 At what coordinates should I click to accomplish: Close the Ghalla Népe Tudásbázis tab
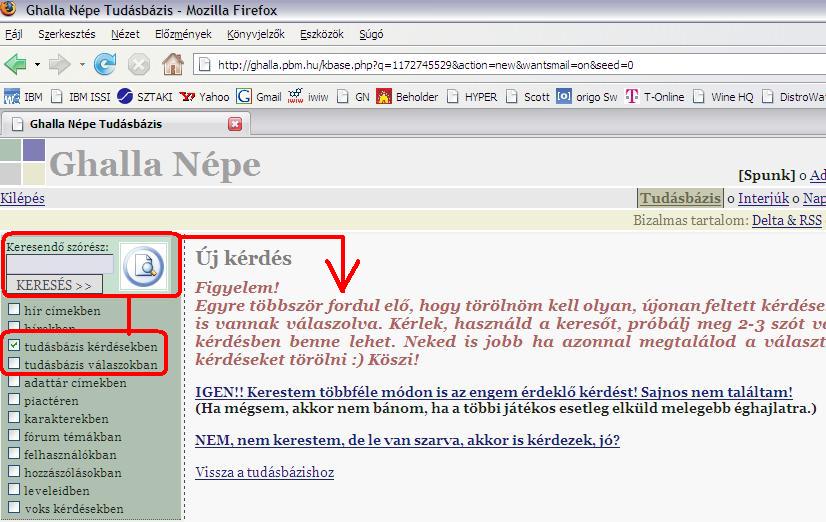point(235,124)
